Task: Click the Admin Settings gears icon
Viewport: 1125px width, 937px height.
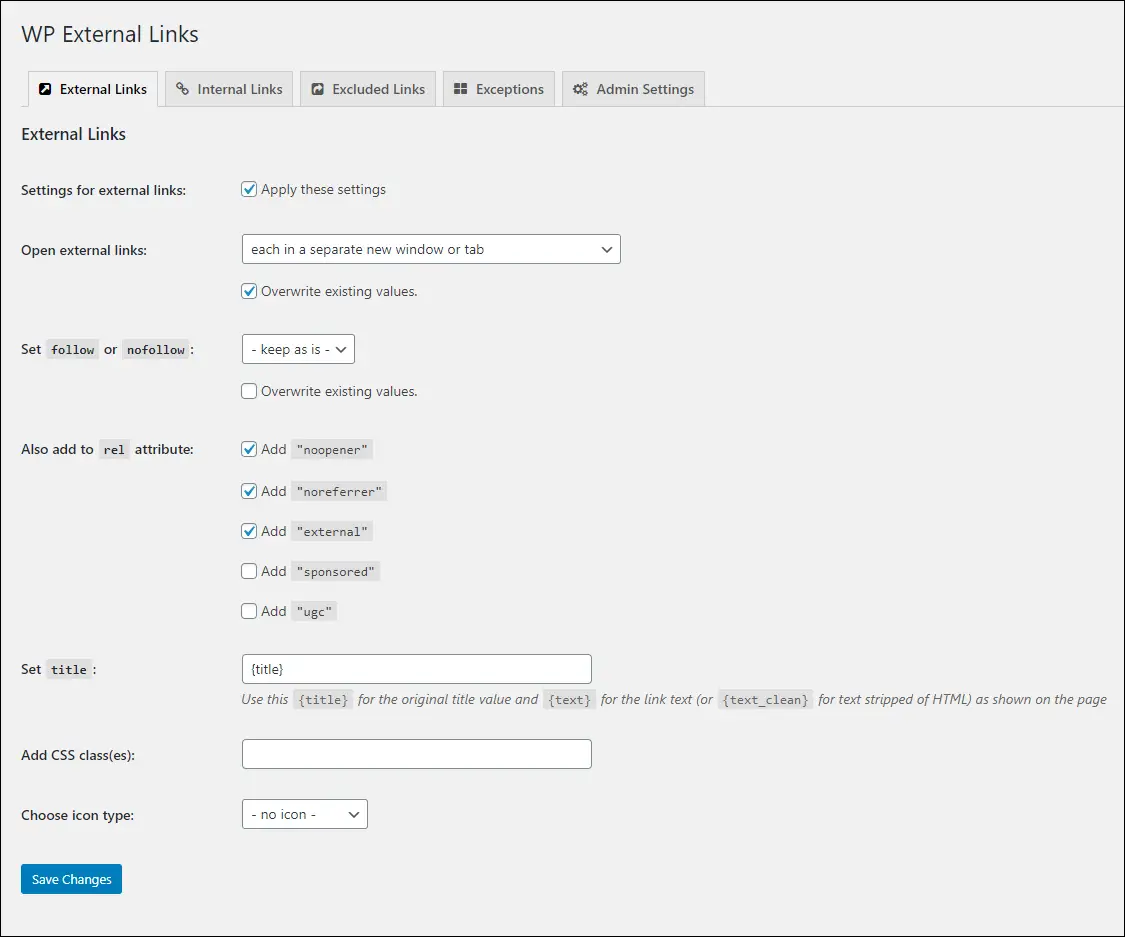Action: [x=580, y=89]
